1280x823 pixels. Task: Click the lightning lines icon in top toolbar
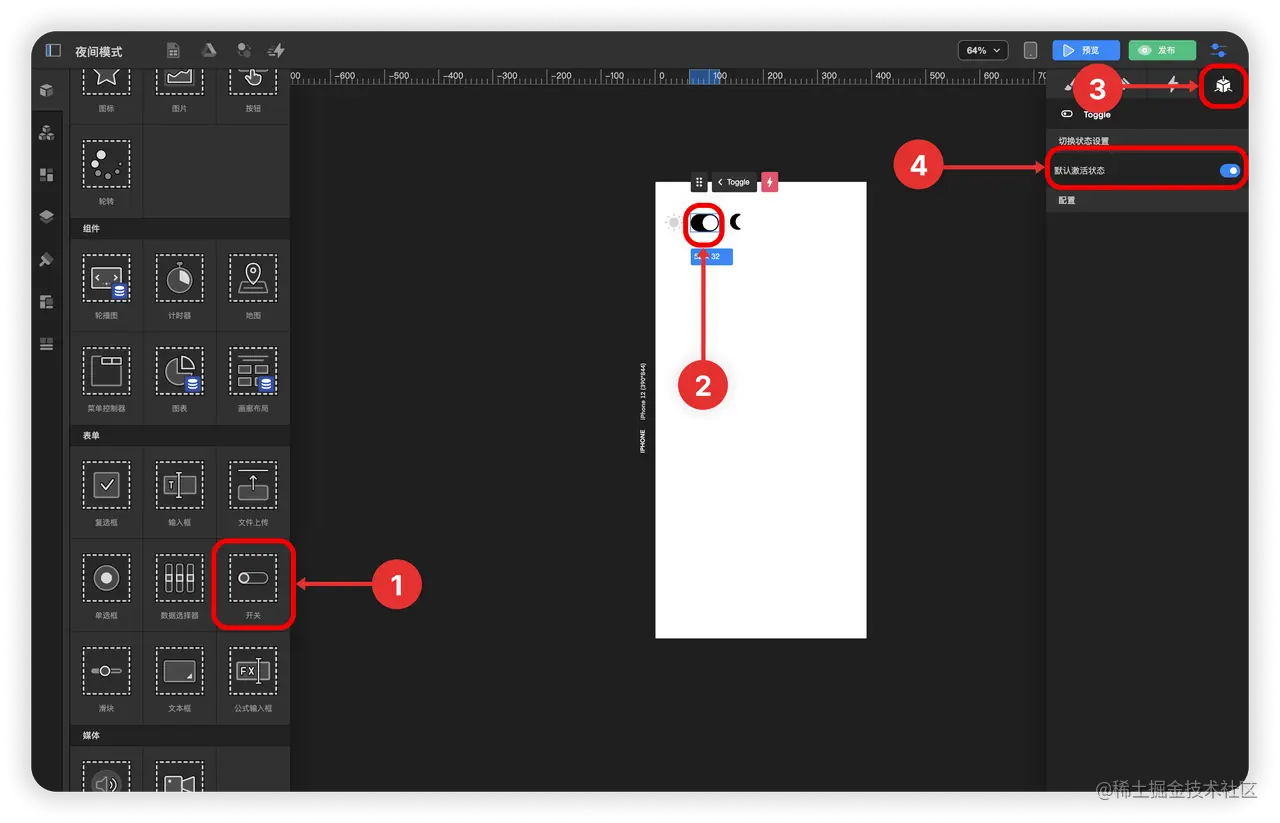pyautogui.click(x=276, y=51)
